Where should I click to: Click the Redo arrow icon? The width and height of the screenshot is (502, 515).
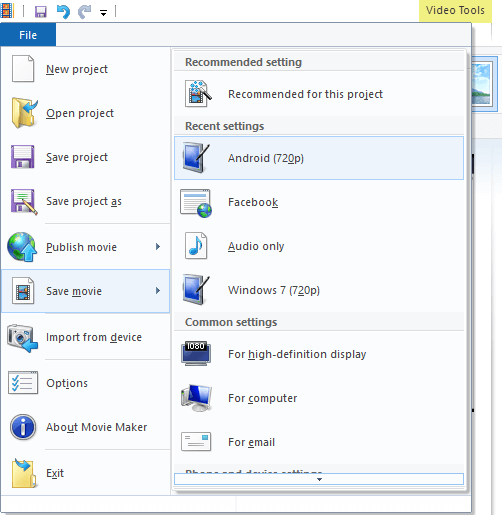pyautogui.click(x=84, y=12)
